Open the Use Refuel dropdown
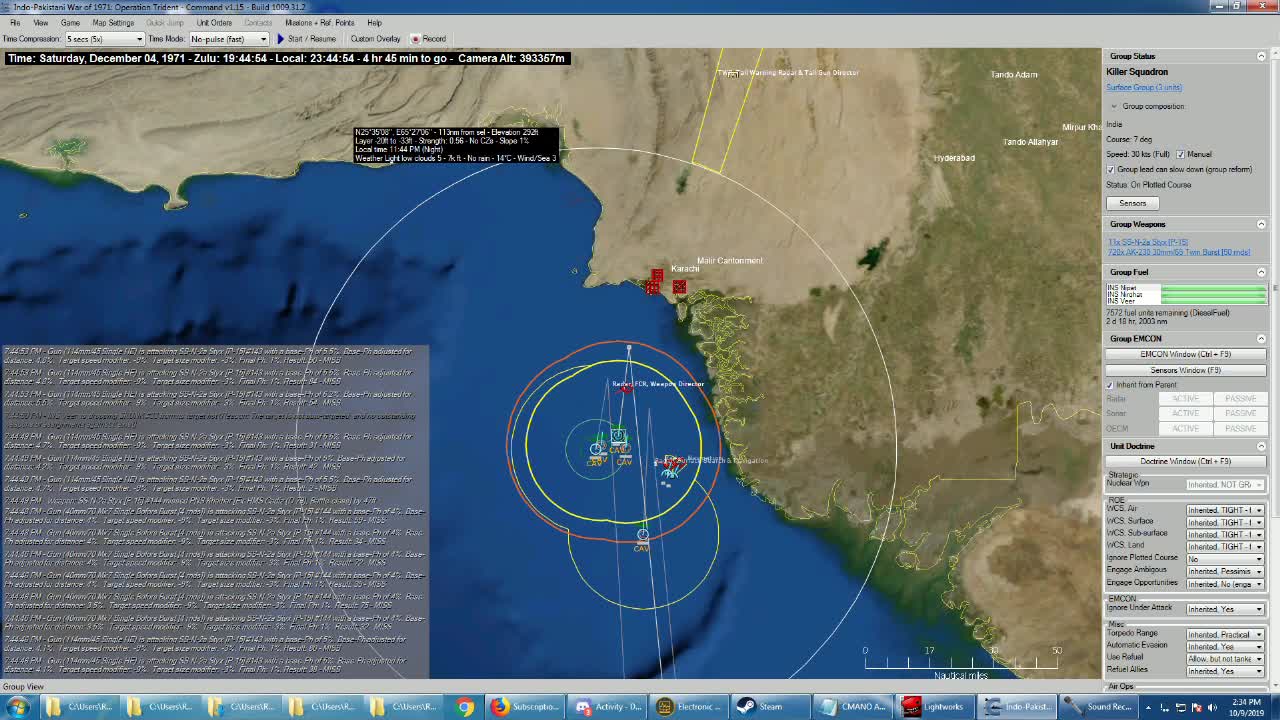 click(x=1225, y=659)
